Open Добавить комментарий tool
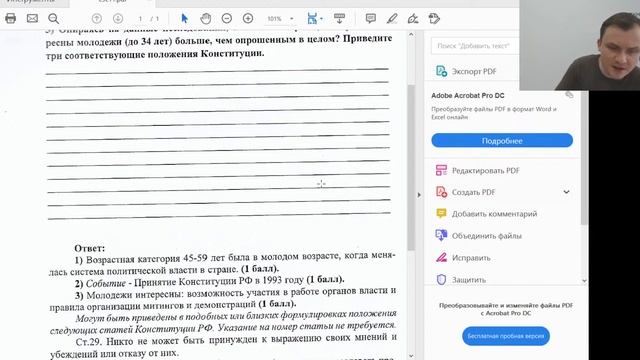Image resolution: width=640 pixels, height=360 pixels. click(494, 214)
